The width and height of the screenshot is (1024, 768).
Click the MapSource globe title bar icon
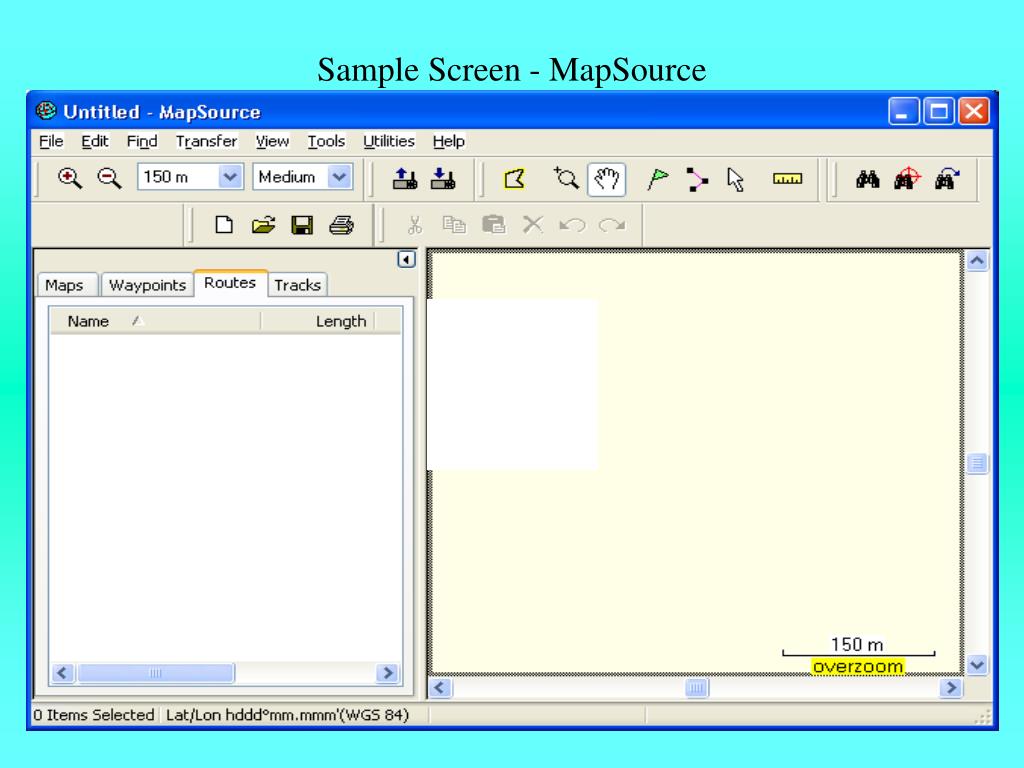(x=46, y=111)
